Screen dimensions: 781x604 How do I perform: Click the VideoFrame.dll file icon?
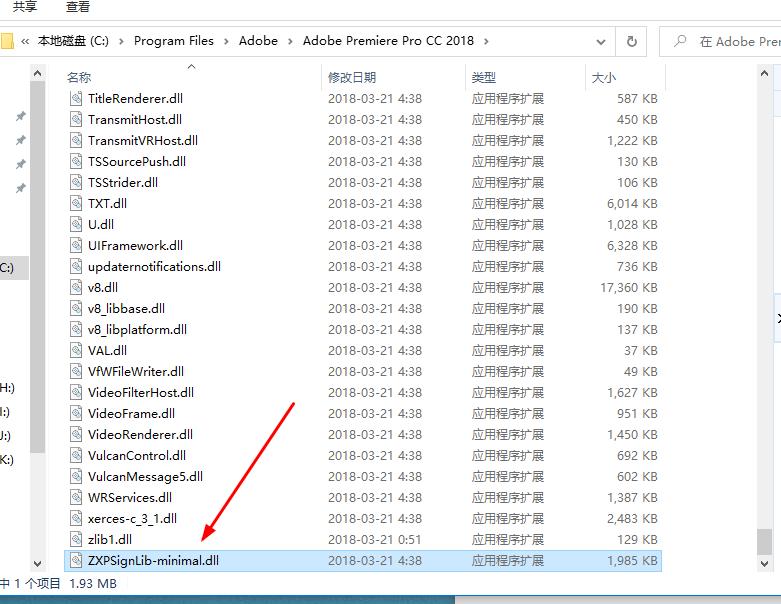[x=76, y=413]
